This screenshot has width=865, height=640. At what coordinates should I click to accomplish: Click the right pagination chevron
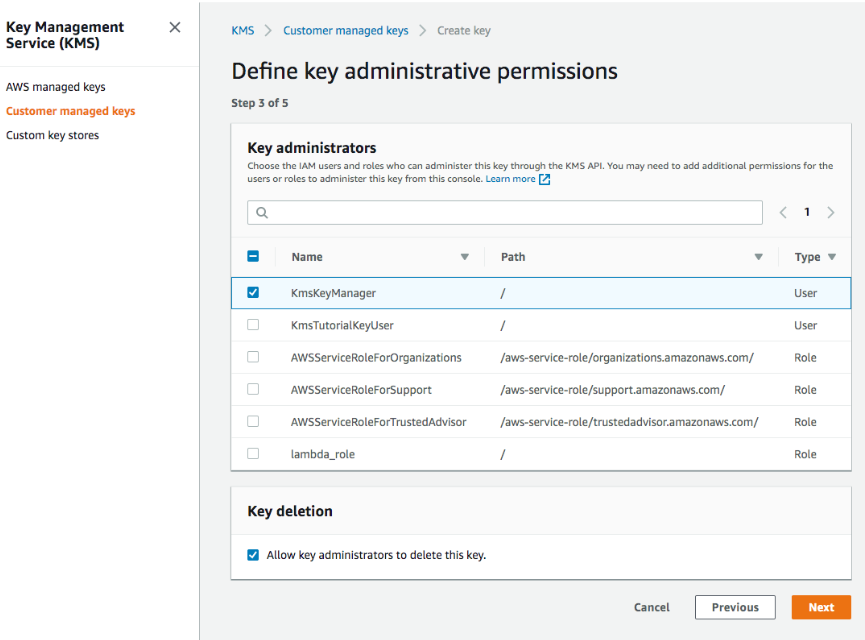(x=831, y=212)
